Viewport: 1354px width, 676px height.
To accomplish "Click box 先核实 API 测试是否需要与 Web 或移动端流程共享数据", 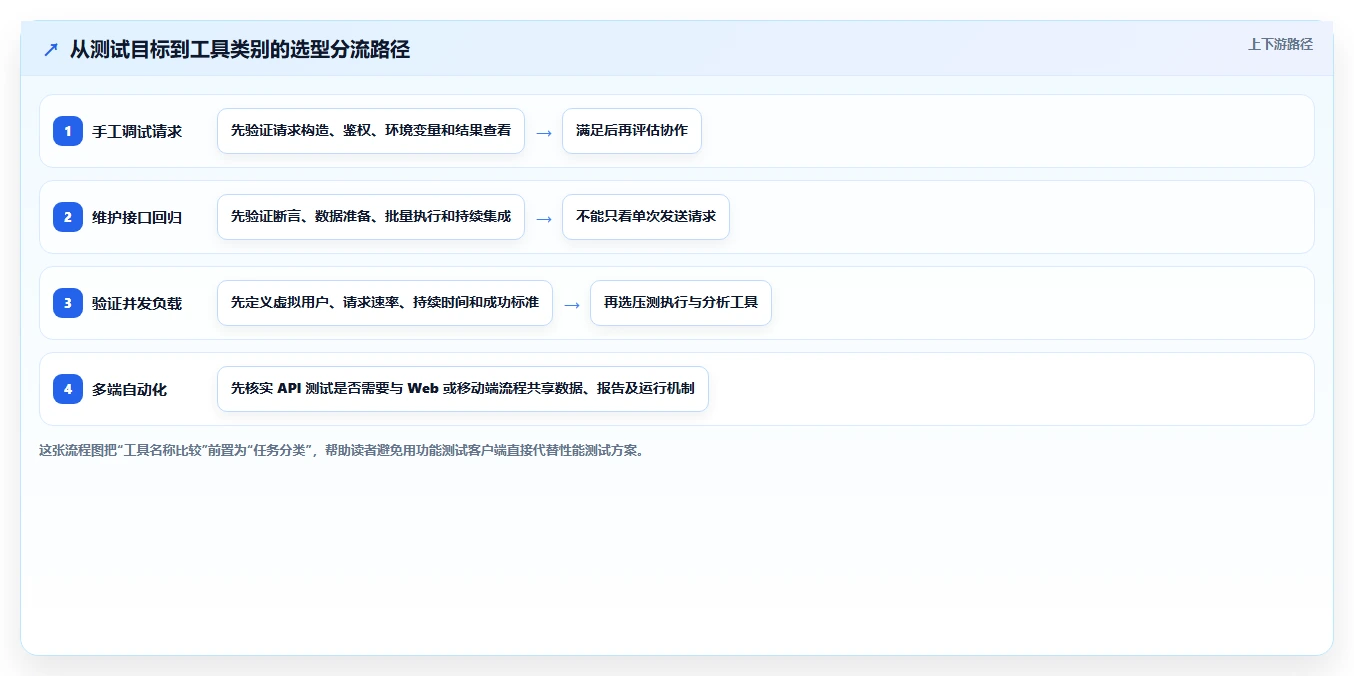I will (463, 389).
